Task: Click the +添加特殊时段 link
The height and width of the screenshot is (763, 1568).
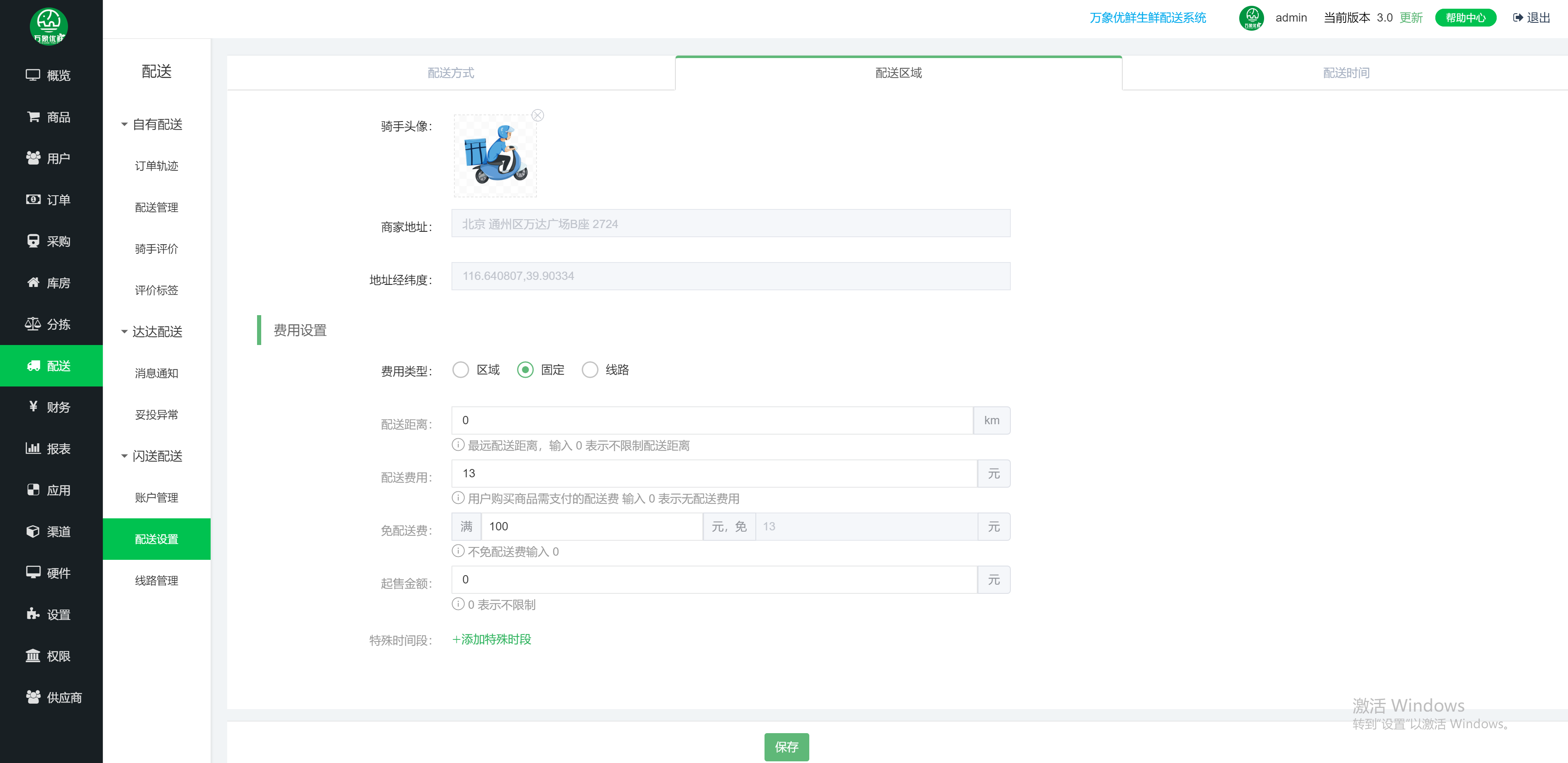Action: click(492, 639)
